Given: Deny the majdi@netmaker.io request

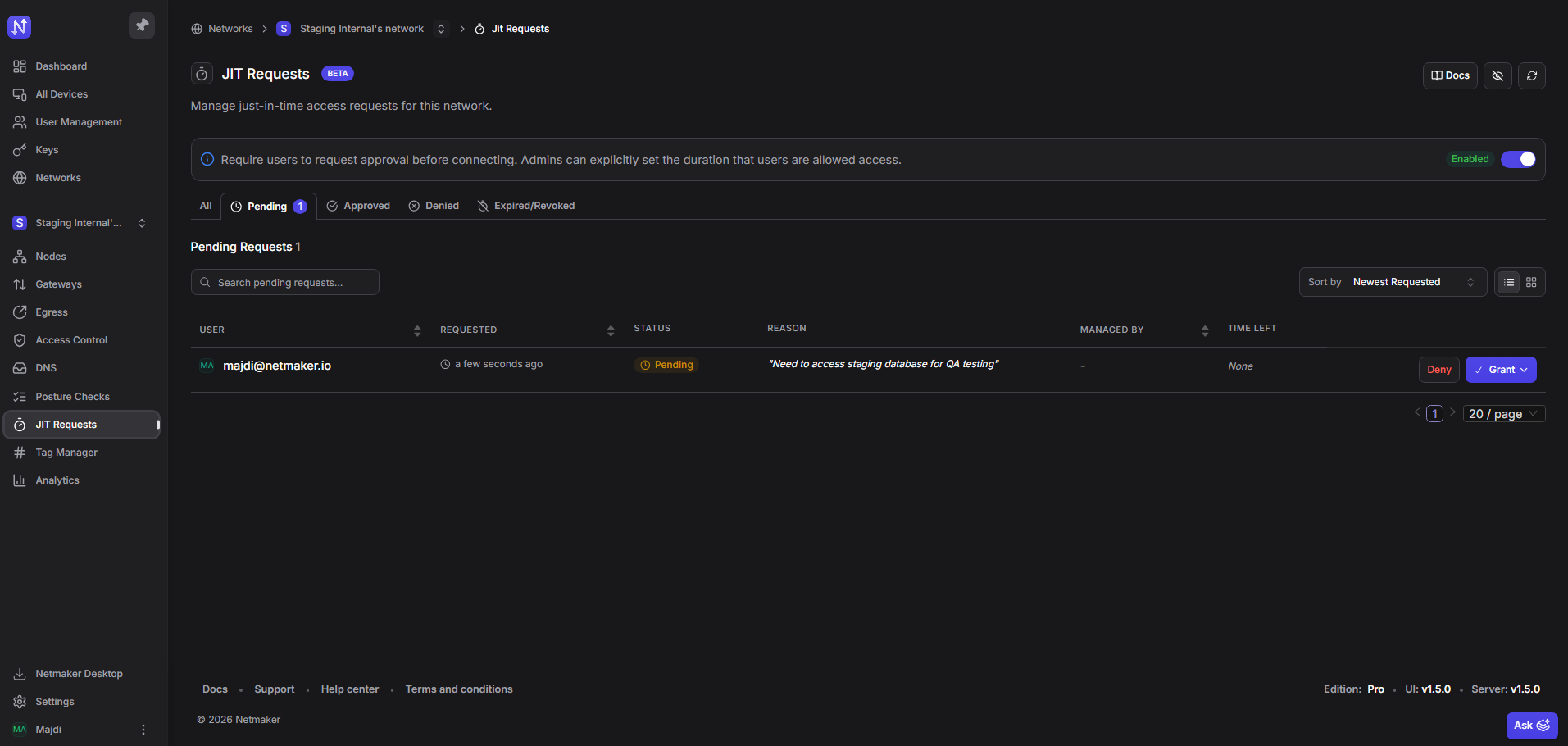Looking at the screenshot, I should coord(1438,370).
